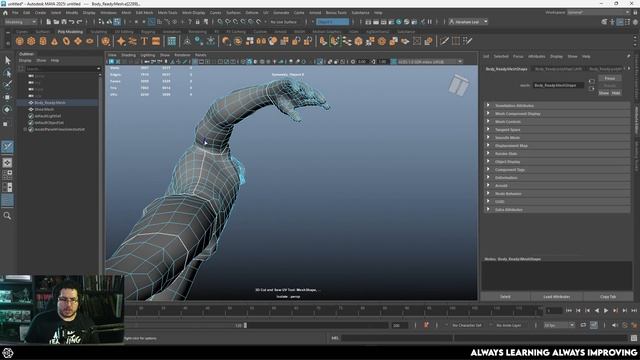Click the Hide button in Attribute Editor
The height and width of the screenshot is (360, 640).
coord(616,93)
